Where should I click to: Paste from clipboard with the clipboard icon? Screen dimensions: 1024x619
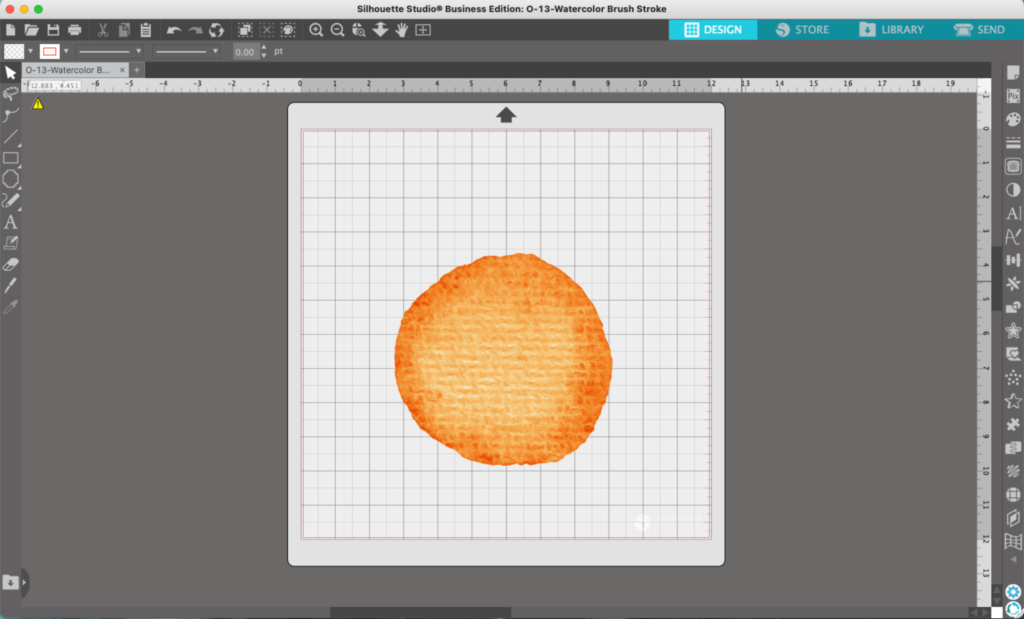point(145,30)
